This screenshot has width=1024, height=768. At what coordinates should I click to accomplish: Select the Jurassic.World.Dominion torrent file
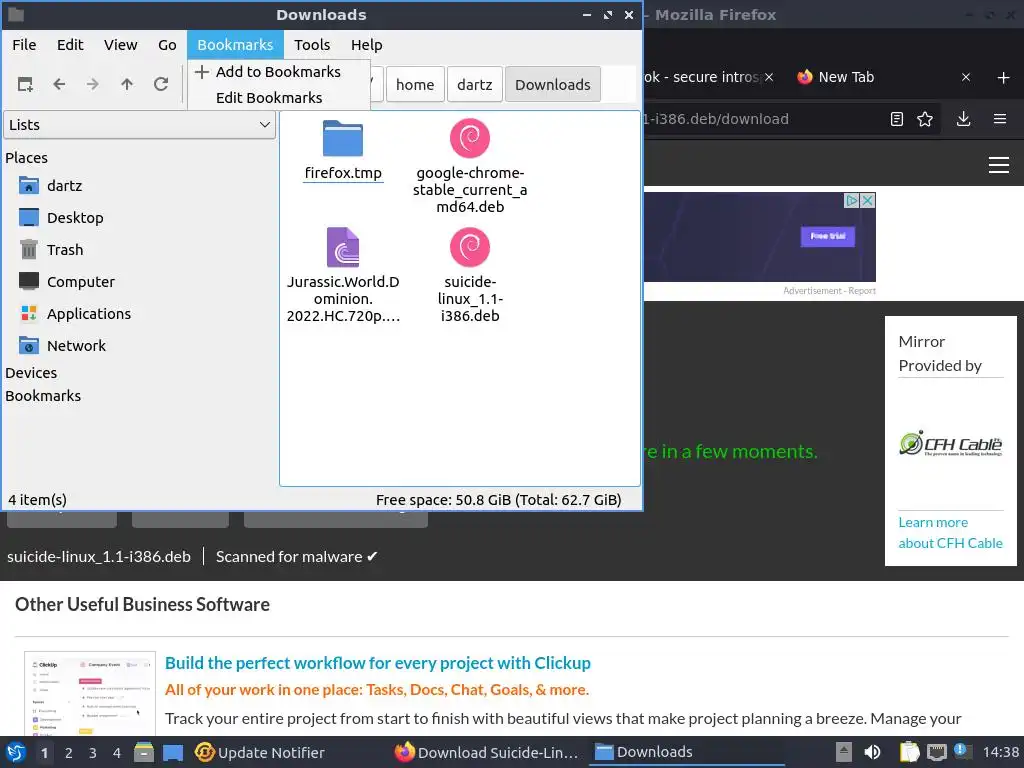point(343,247)
